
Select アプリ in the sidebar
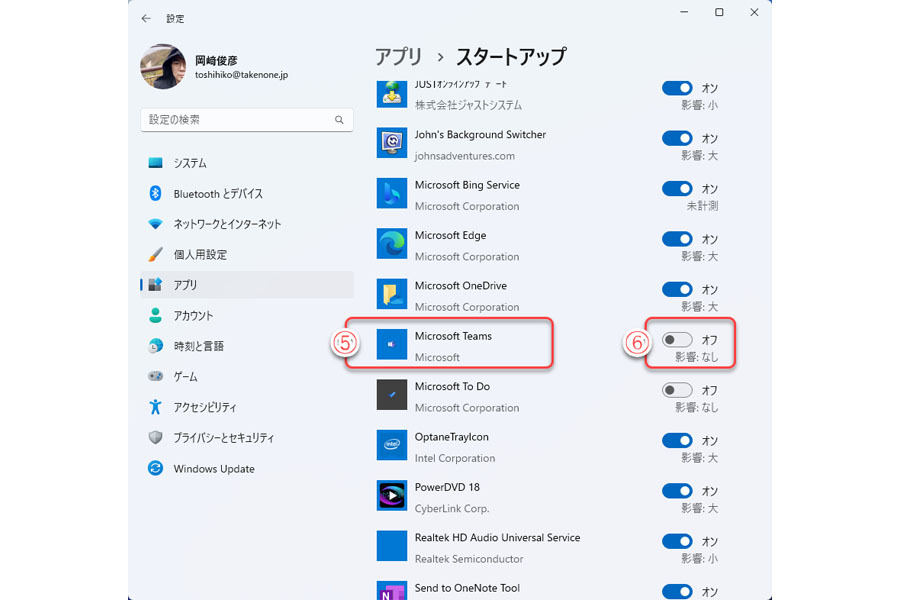(x=247, y=285)
